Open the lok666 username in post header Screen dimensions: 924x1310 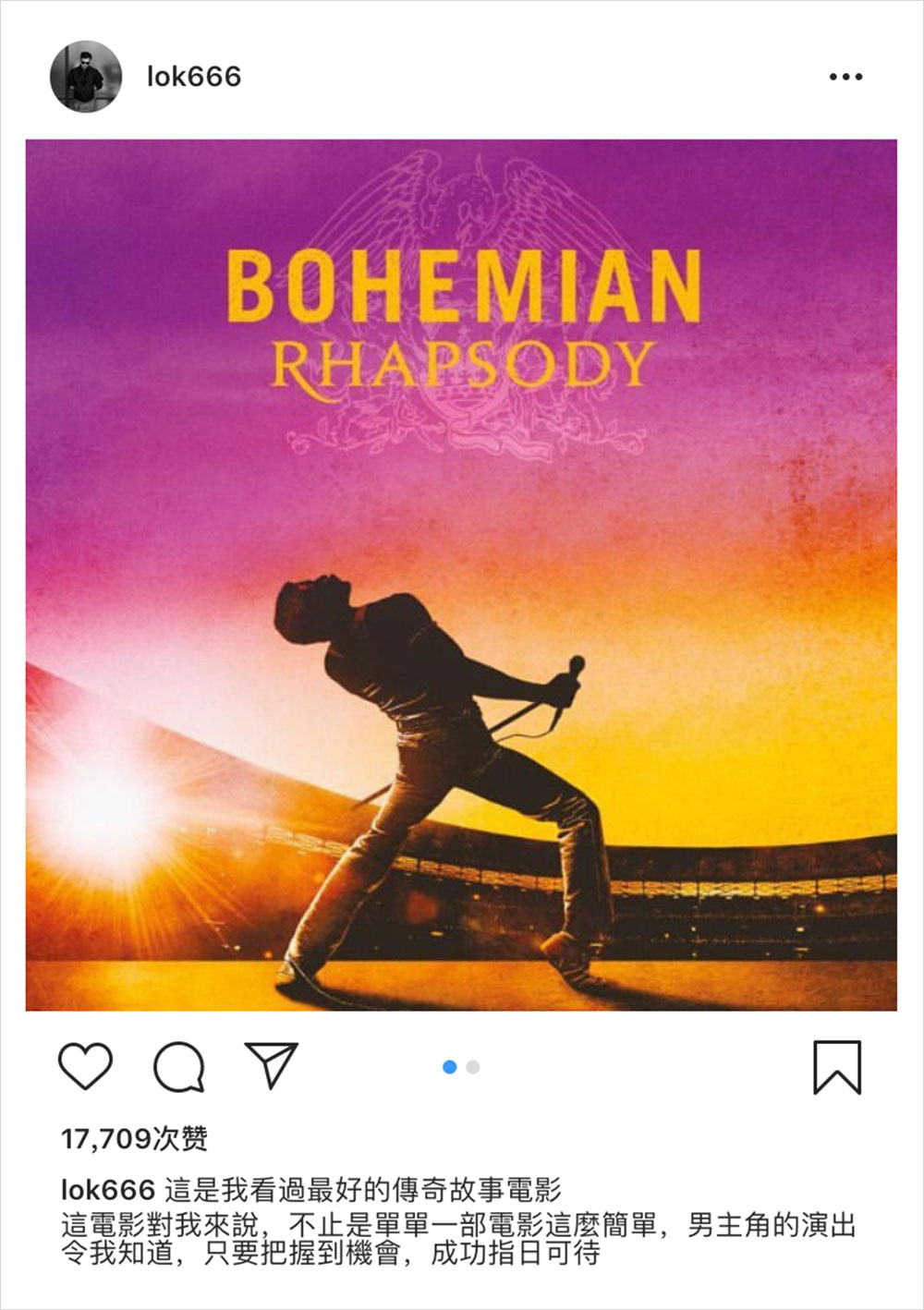[194, 77]
